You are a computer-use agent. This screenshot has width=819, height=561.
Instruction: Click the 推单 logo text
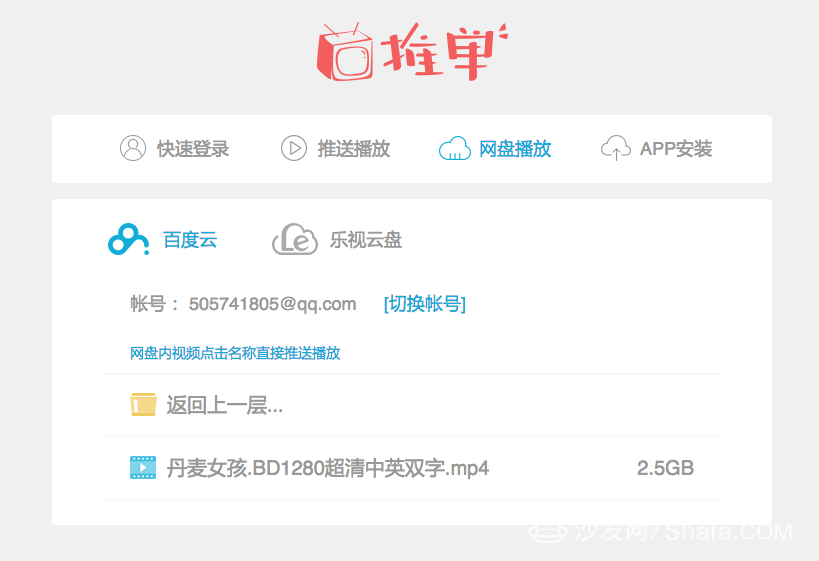444,51
